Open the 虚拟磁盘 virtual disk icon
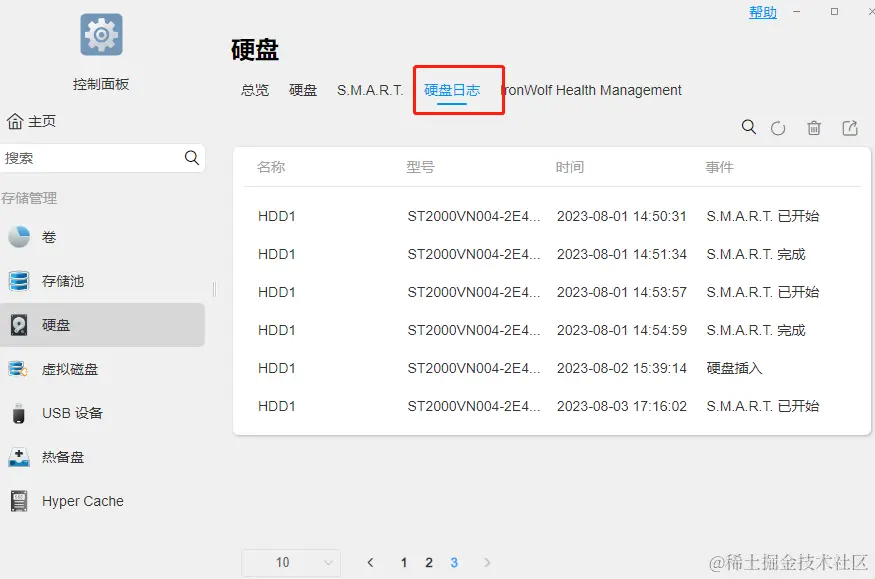The width and height of the screenshot is (875, 579). coord(18,369)
